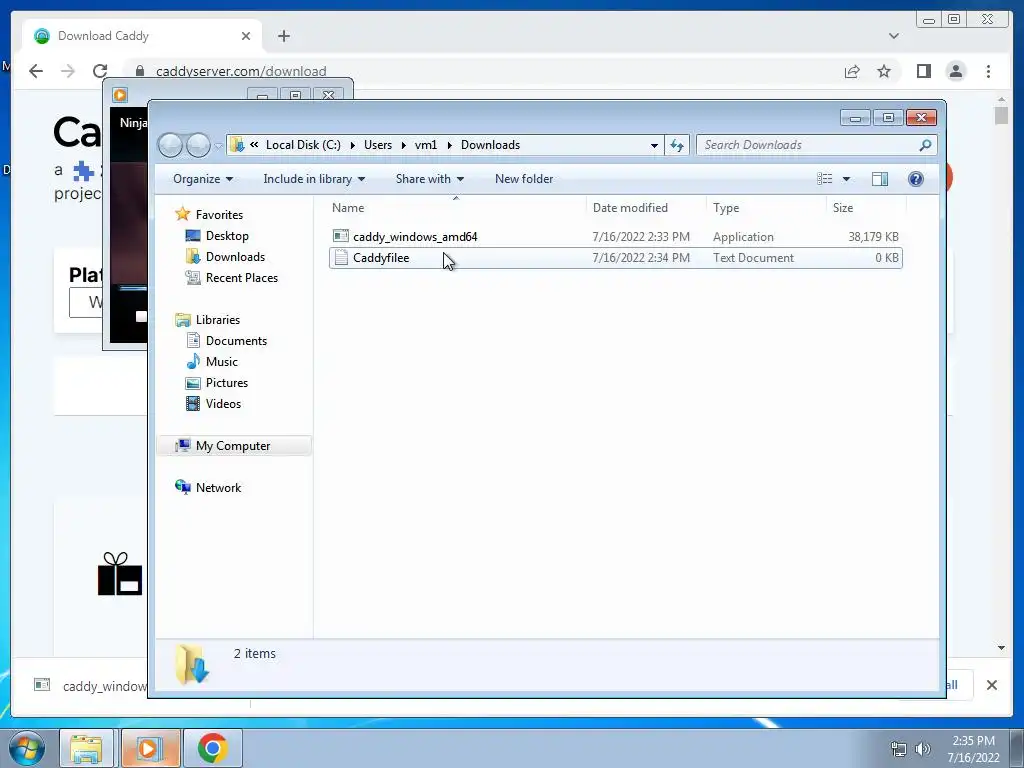Open the address bar history dropdown
Screen dimensions: 1024x768
pyautogui.click(x=654, y=146)
